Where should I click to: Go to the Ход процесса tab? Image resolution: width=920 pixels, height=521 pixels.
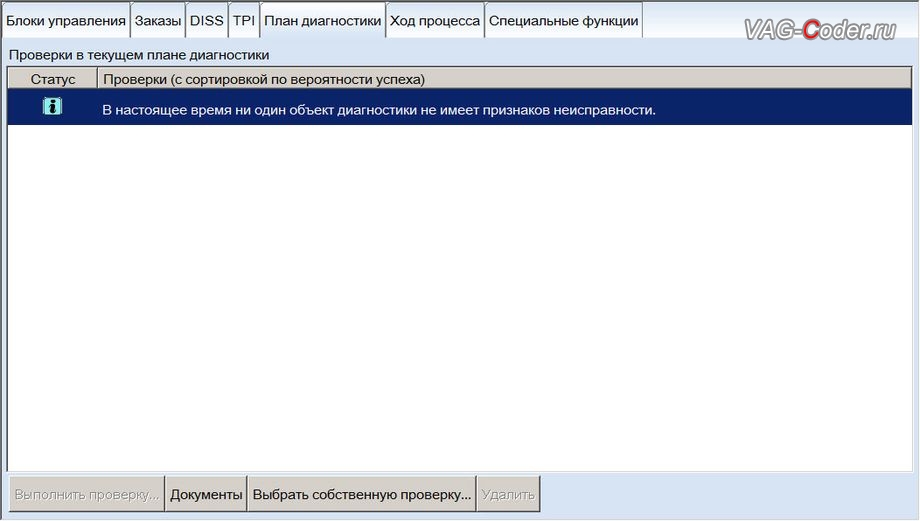pos(435,21)
